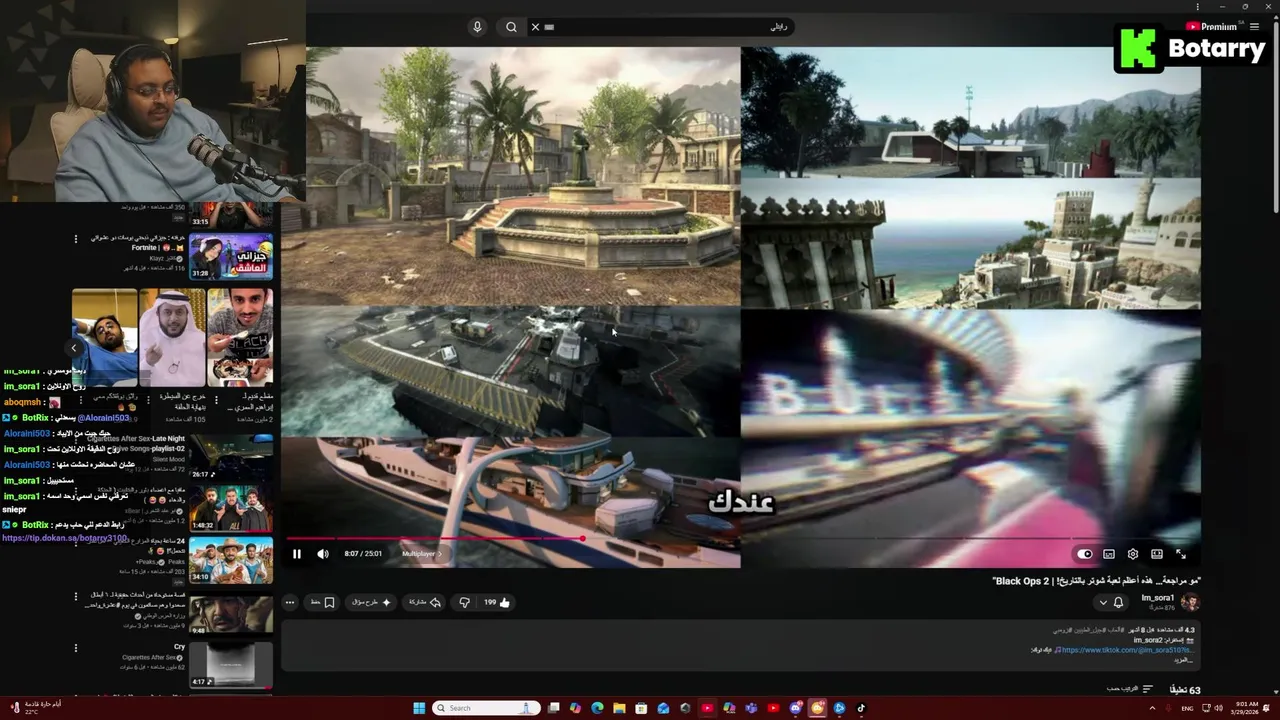The width and height of the screenshot is (1280, 720).
Task: Open File Explorer from taskbar
Action: point(619,708)
